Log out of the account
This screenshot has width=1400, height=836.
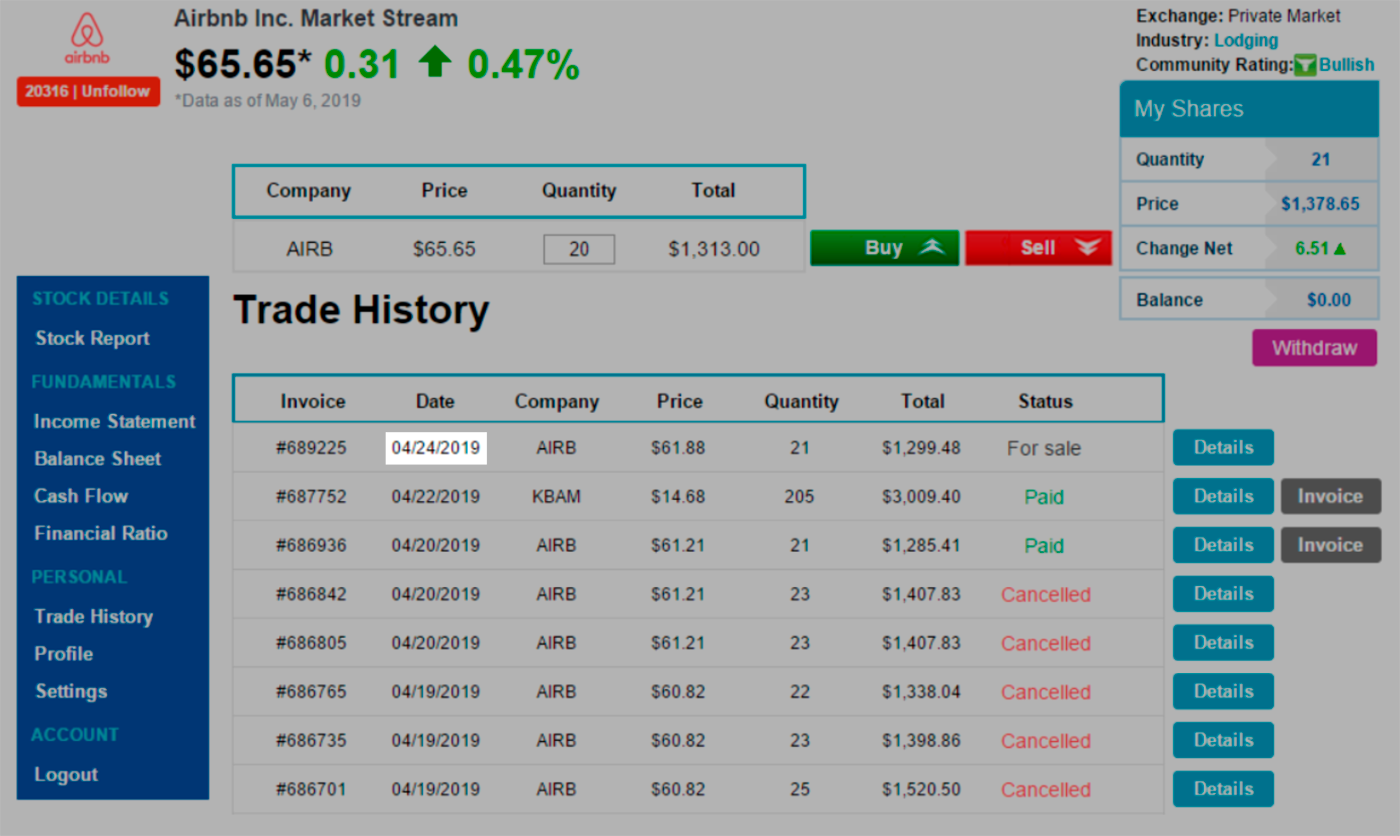66,774
